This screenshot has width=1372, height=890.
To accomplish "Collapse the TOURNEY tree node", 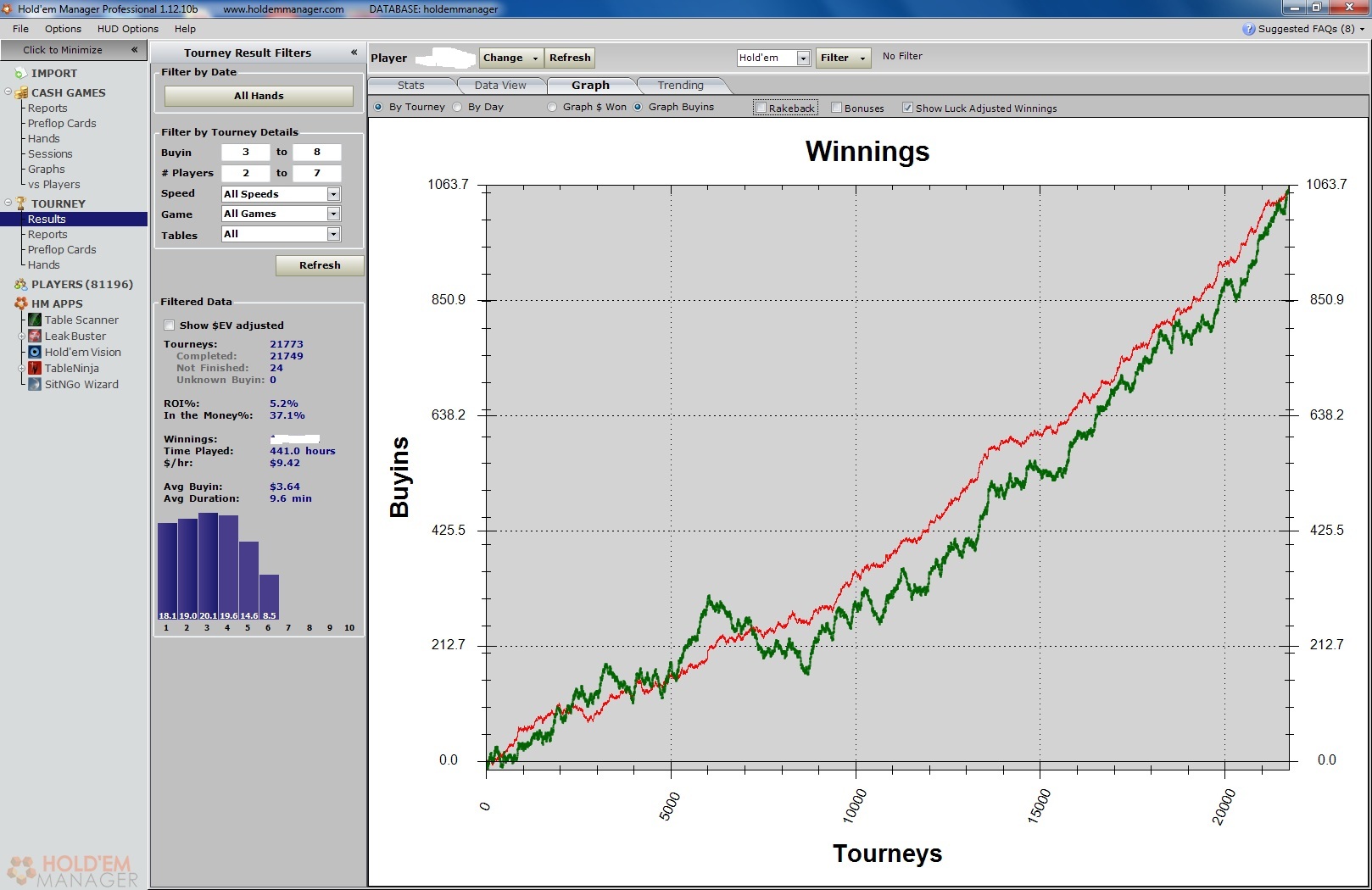I will [8, 203].
